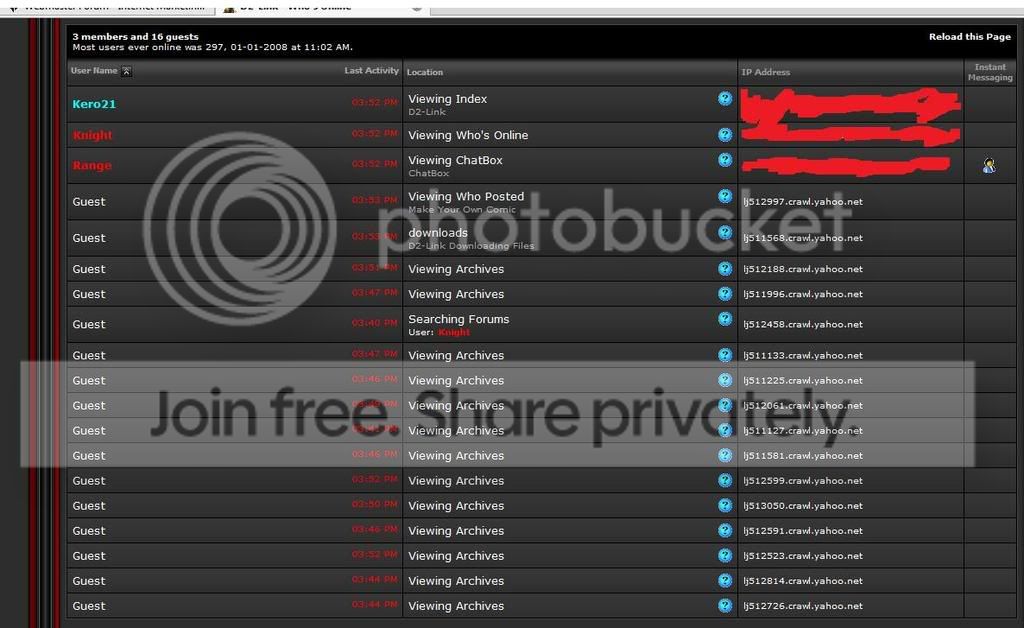This screenshot has height=628, width=1024.
Task: Sort by the IP Address column header
Action: pos(765,72)
